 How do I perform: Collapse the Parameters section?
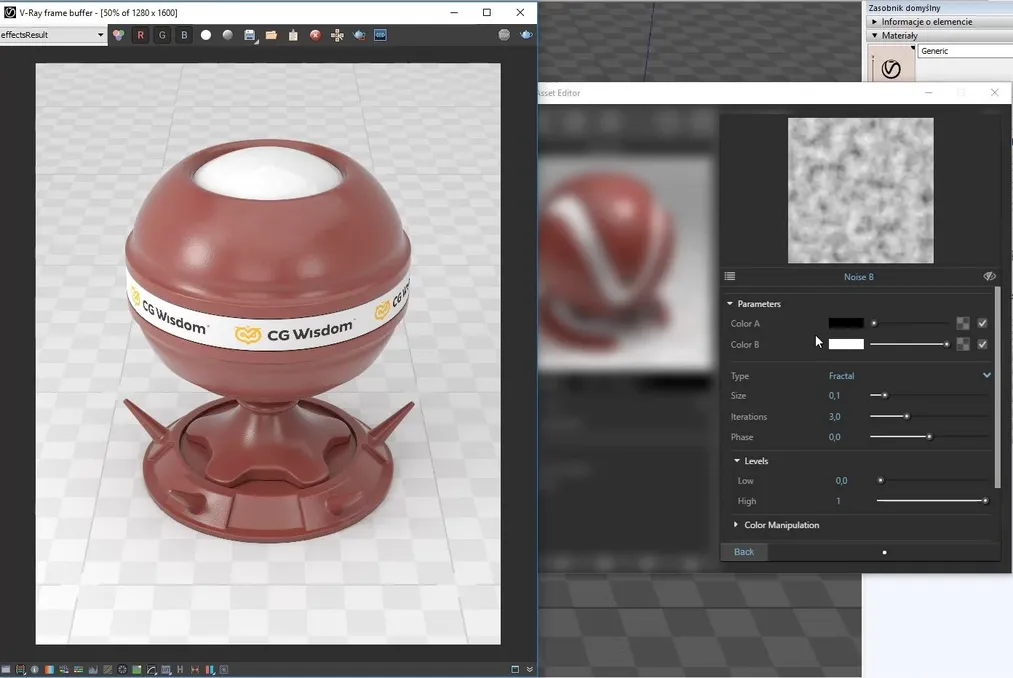pyautogui.click(x=730, y=303)
